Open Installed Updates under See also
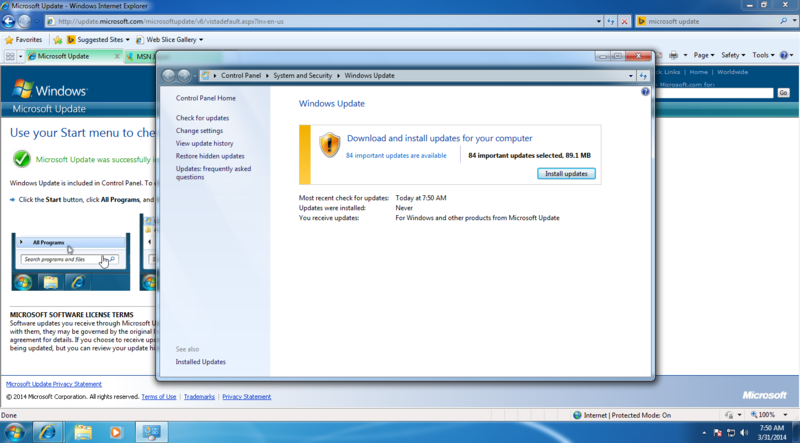Image resolution: width=800 pixels, height=443 pixels. click(201, 362)
